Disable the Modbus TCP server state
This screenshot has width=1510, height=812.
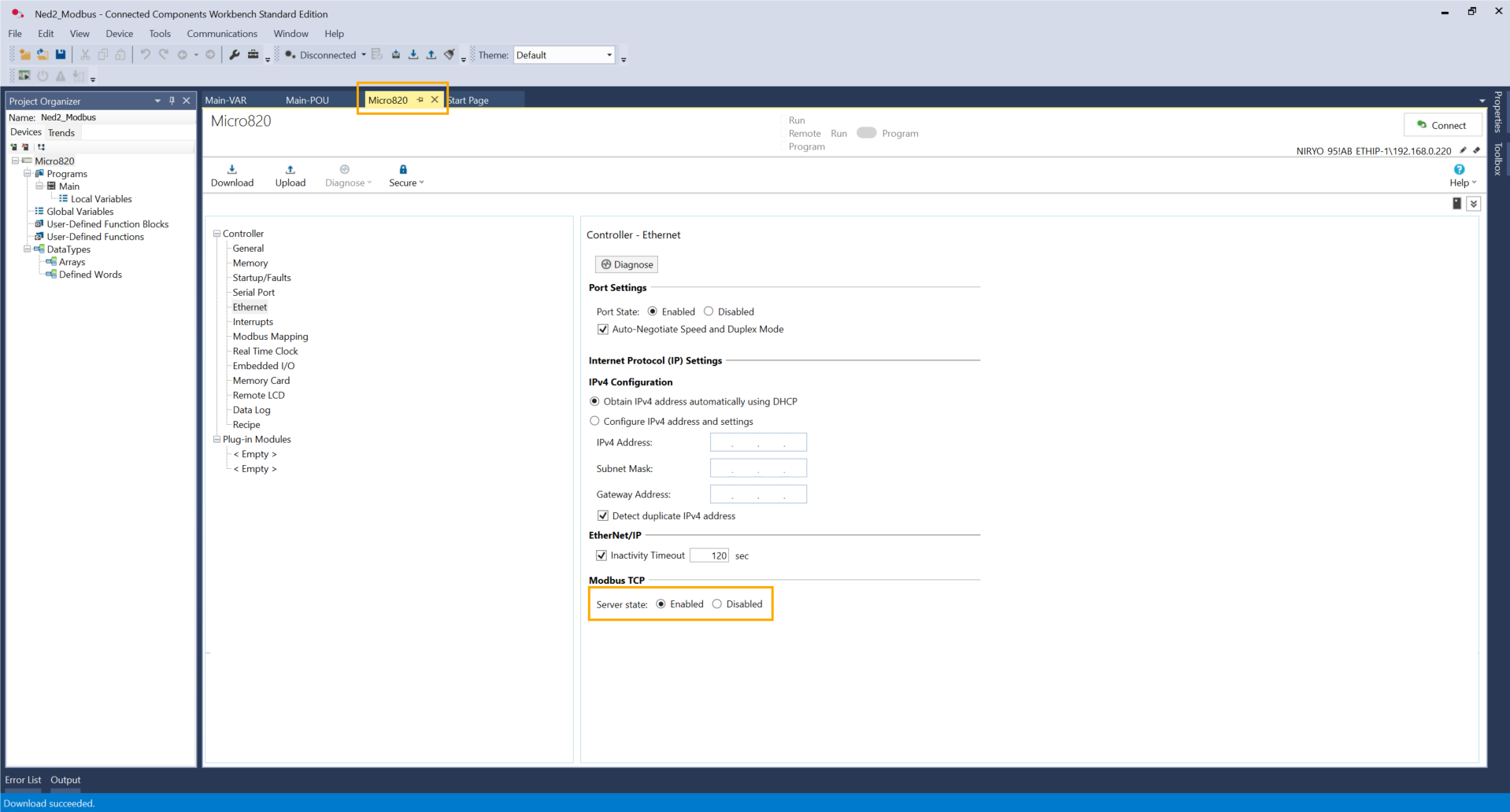717,604
